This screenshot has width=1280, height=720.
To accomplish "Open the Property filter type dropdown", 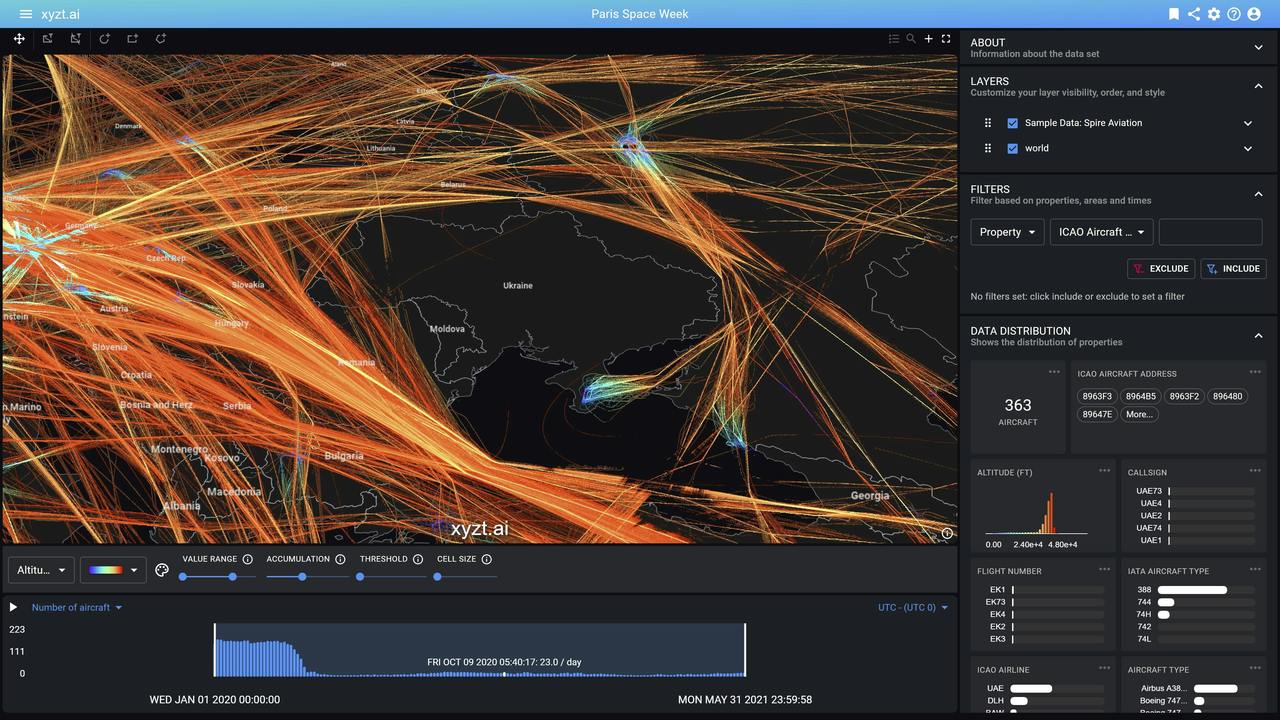I will [x=1007, y=232].
